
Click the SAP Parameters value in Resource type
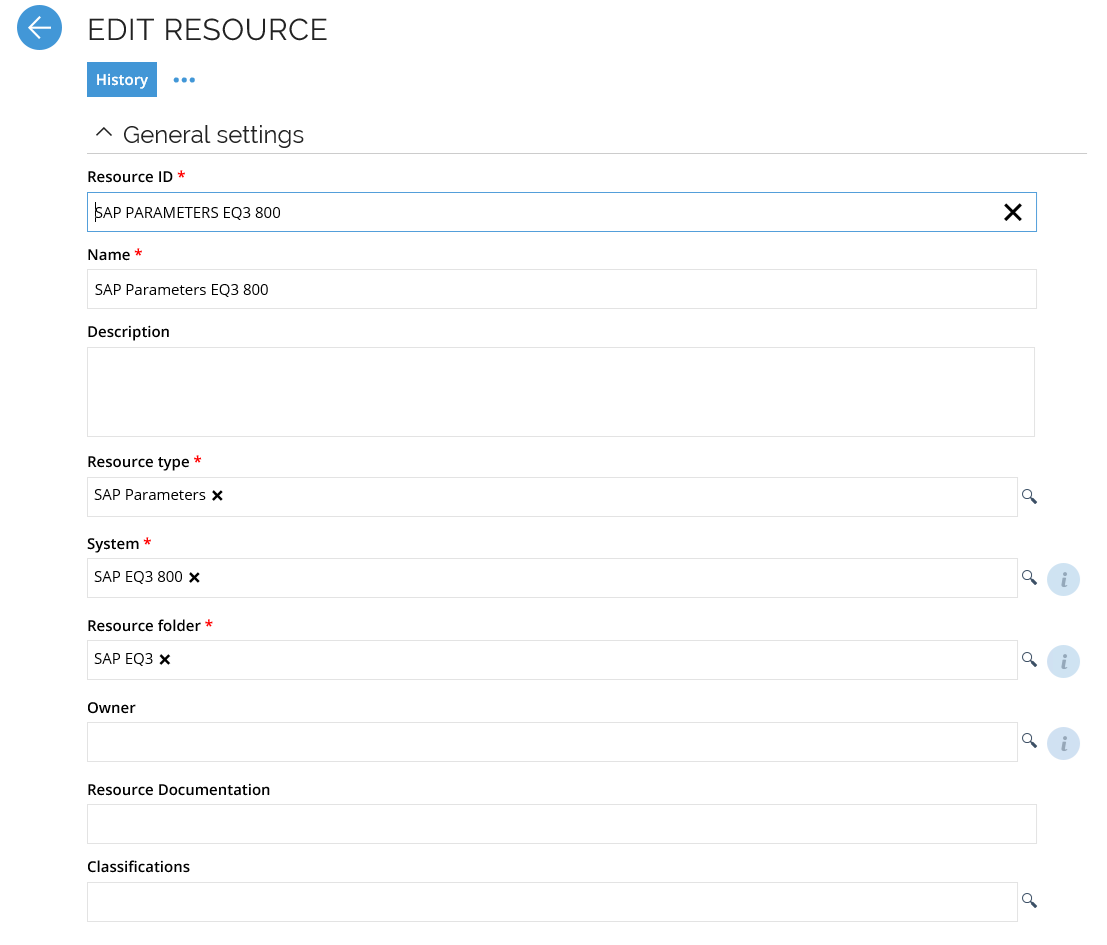pyautogui.click(x=150, y=495)
